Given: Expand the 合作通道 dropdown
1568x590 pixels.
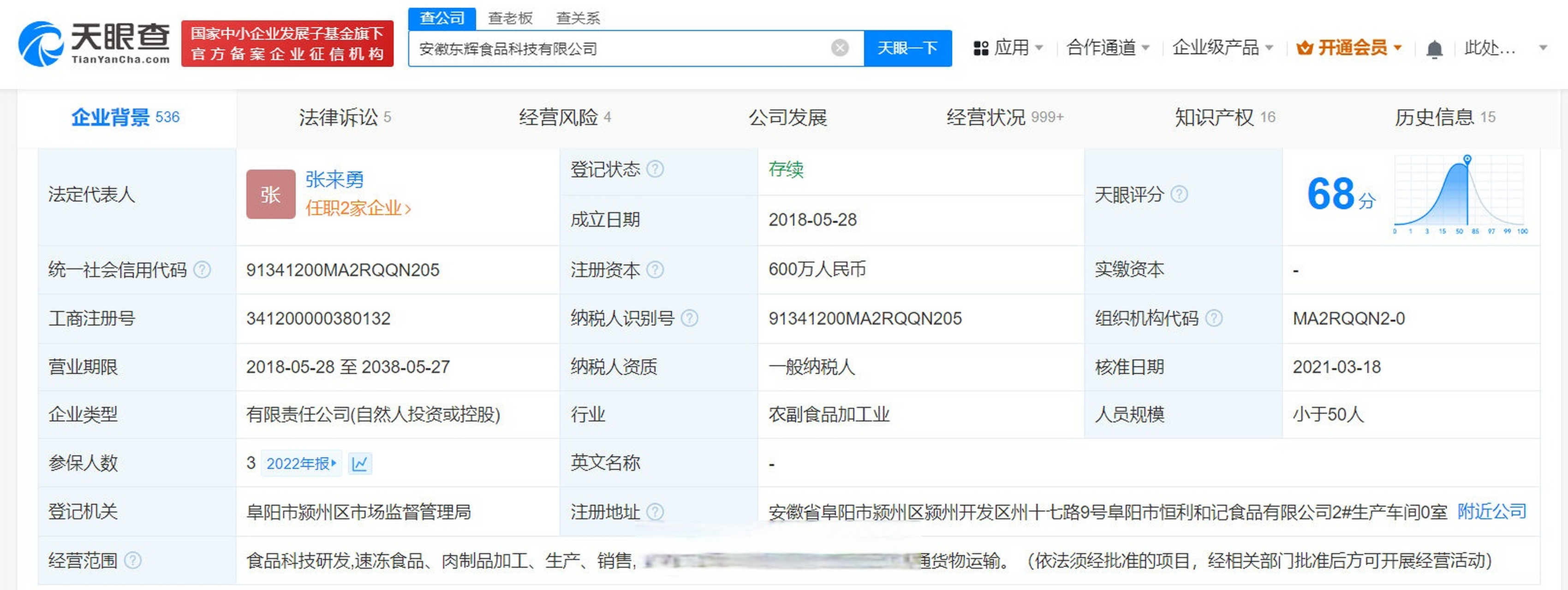Looking at the screenshot, I should 1108,47.
